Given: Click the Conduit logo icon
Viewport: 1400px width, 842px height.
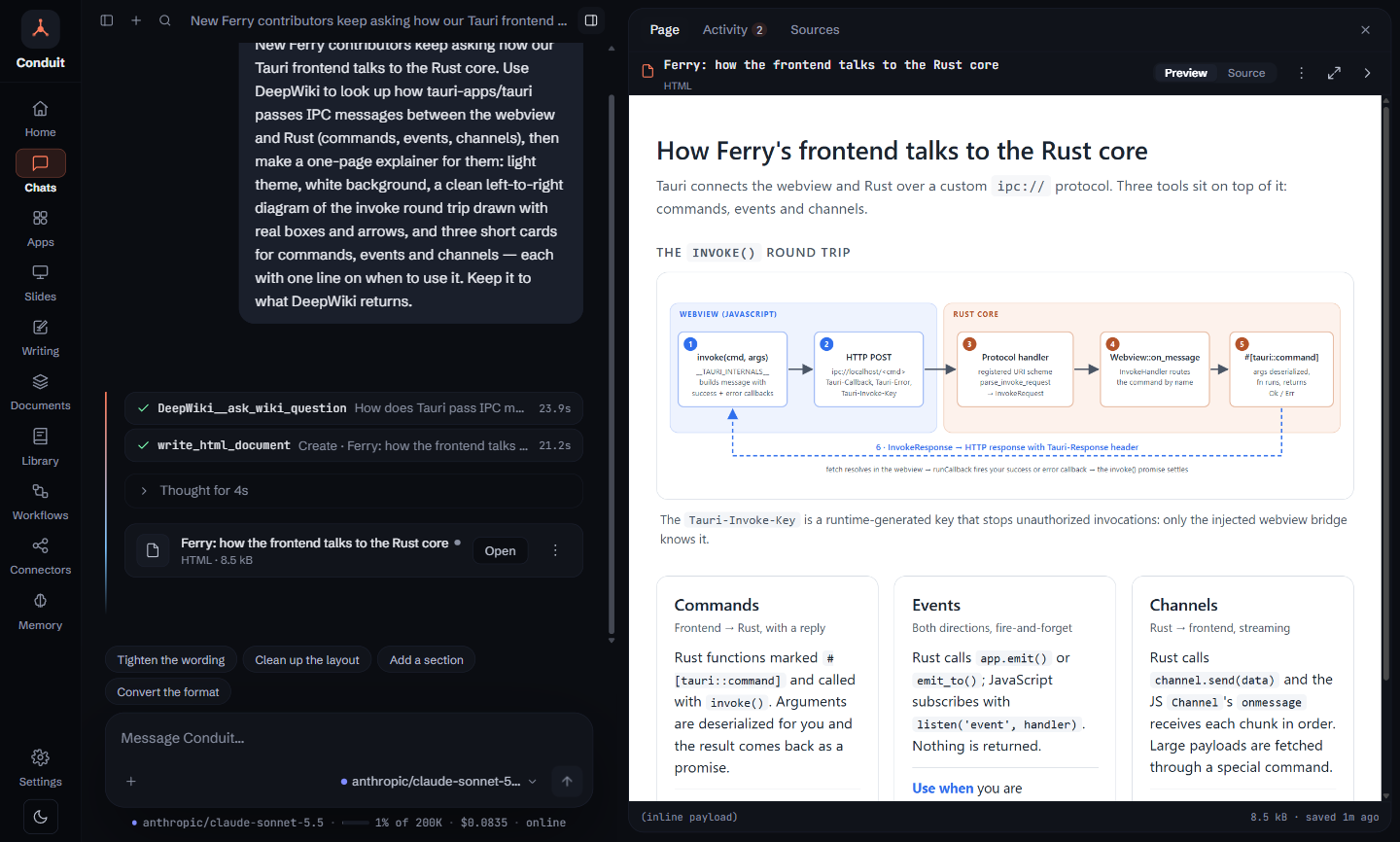Looking at the screenshot, I should tap(41, 29).
